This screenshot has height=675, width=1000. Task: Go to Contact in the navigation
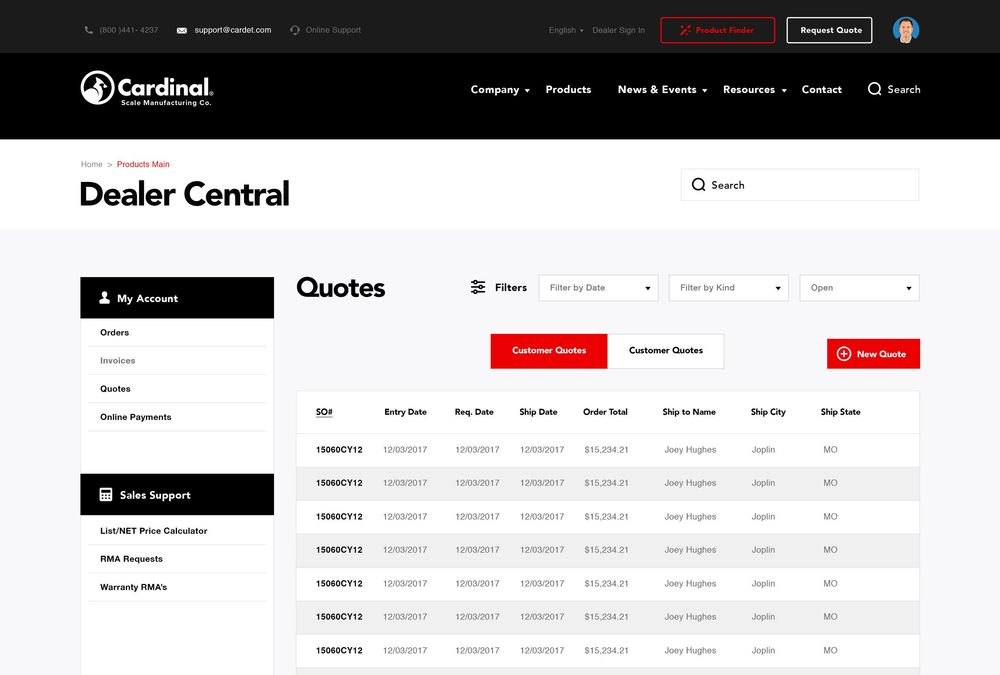click(x=821, y=90)
